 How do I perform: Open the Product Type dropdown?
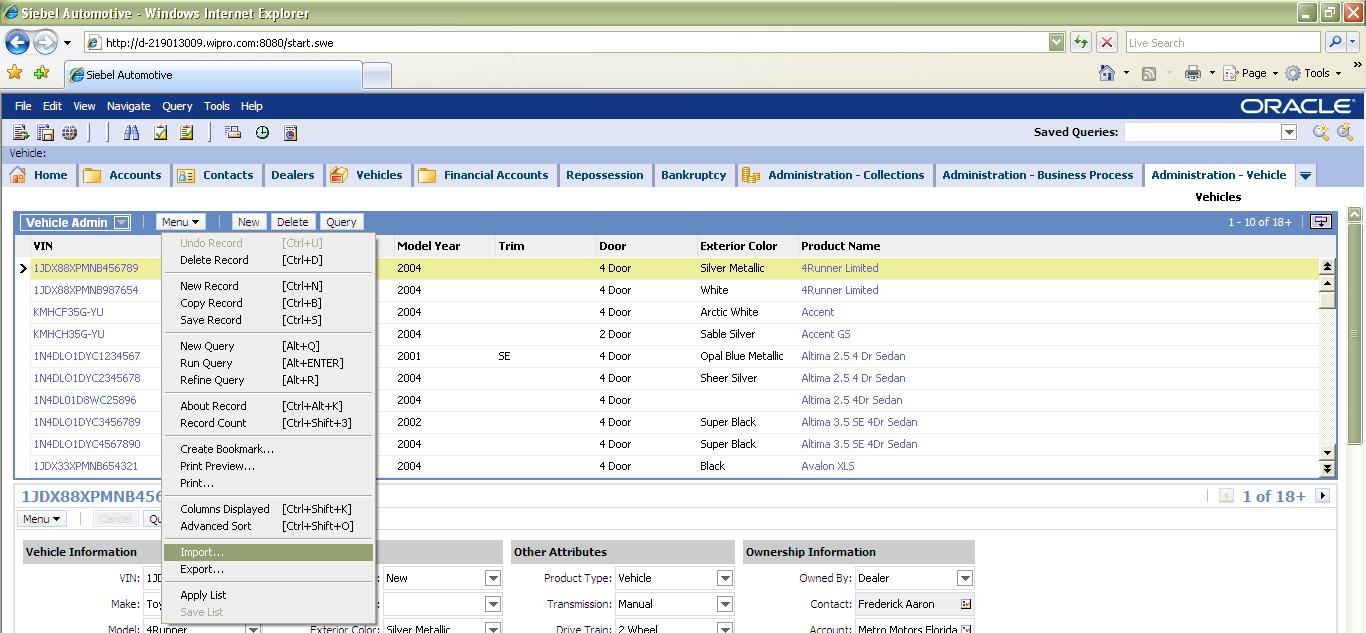click(725, 578)
